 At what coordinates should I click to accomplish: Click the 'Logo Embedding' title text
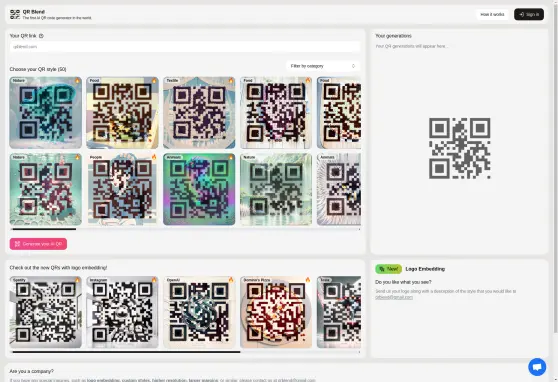(x=425, y=269)
